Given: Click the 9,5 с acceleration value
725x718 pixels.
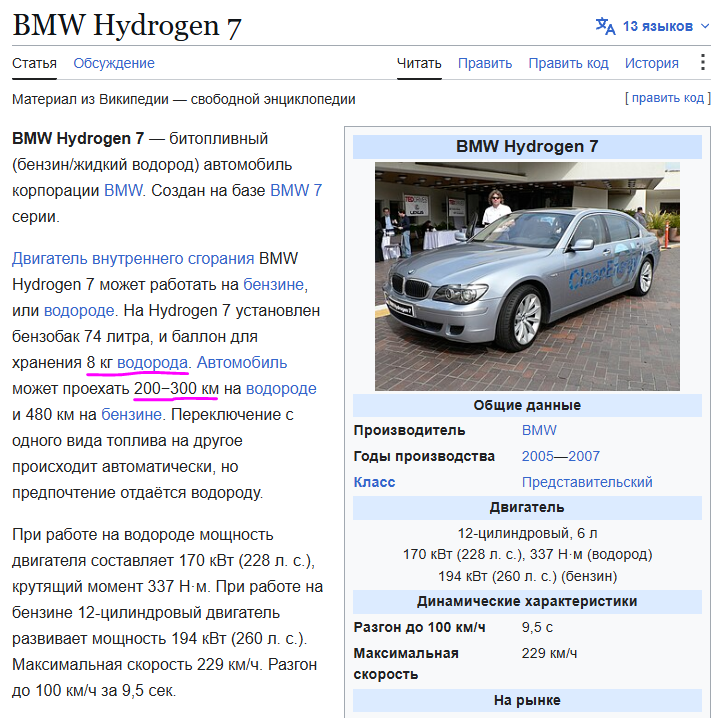Looking at the screenshot, I should click(x=537, y=627).
